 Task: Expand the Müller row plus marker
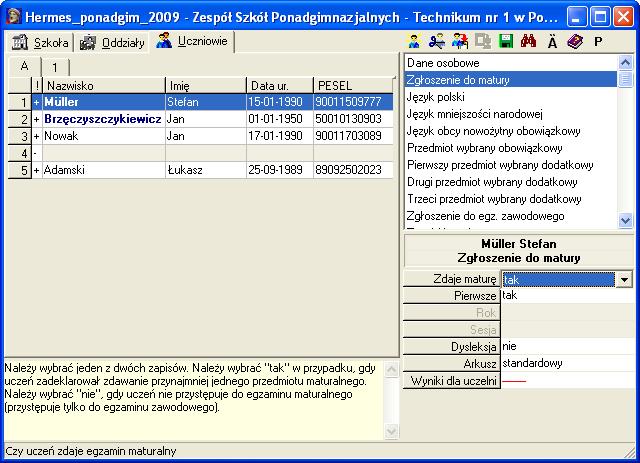tap(37, 102)
